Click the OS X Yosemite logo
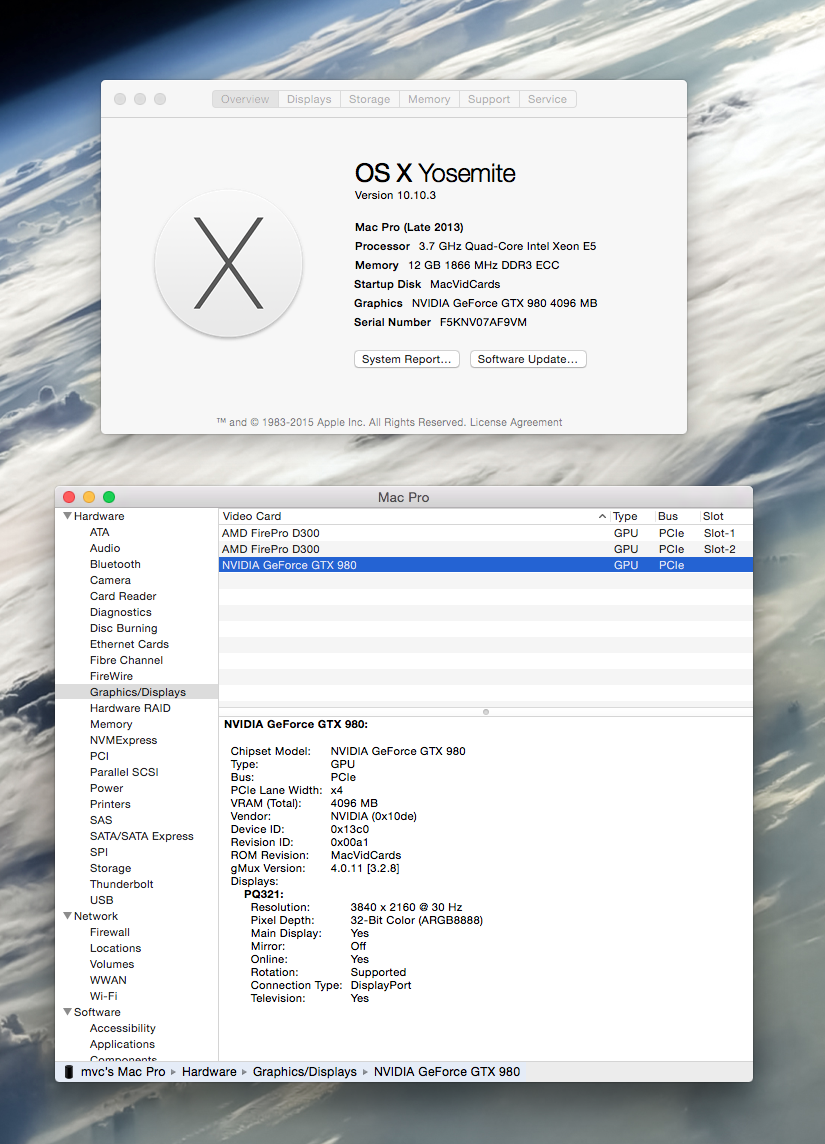This screenshot has width=825, height=1144. 228,263
